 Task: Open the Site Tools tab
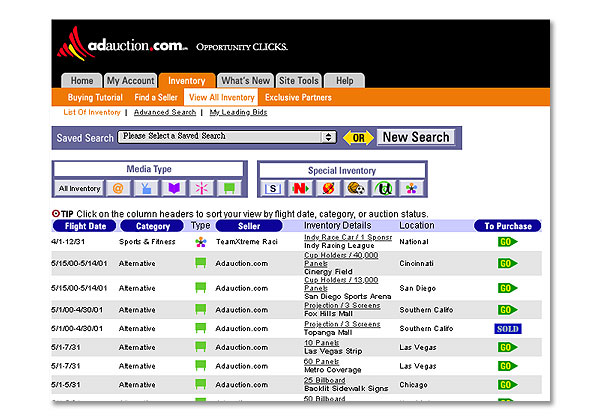click(298, 81)
